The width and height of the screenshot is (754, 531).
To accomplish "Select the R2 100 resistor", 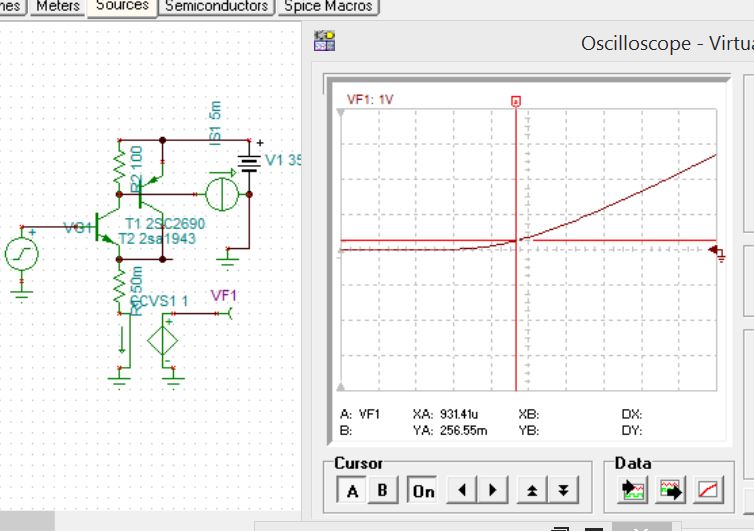I will click(119, 167).
